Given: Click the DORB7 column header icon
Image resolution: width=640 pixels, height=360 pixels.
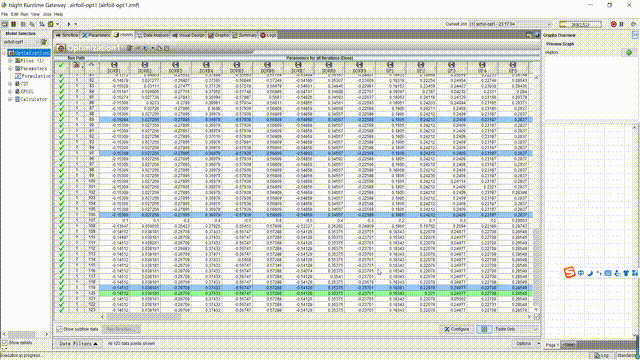Looking at the screenshot, I should 298,65.
